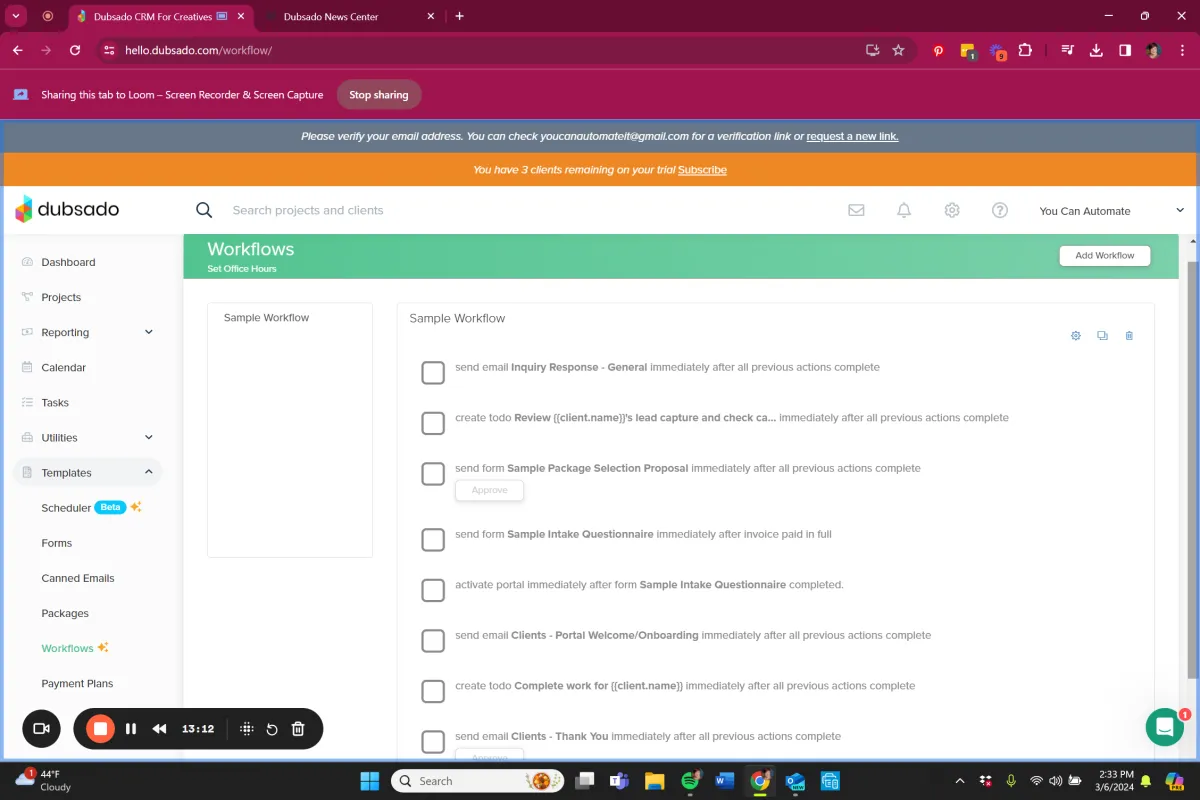Viewport: 1200px width, 800px height.
Task: Duplicate the Sample Workflow with copy icon
Action: 1102,336
